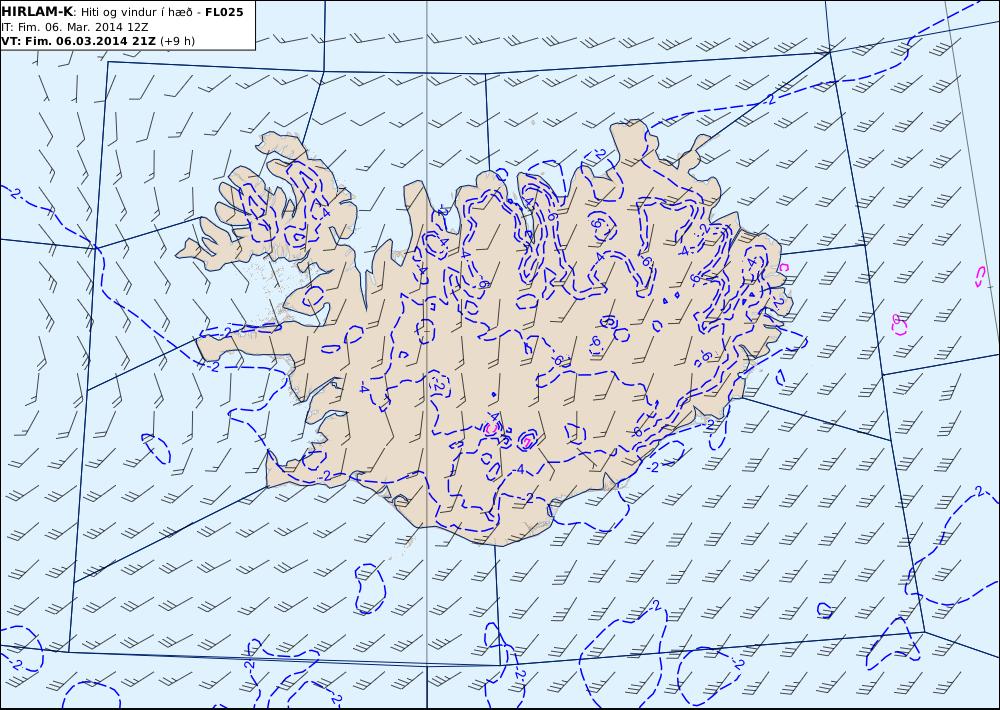
Task: Click the HIRLAM-K model name in title box
Action: tap(37, 11)
